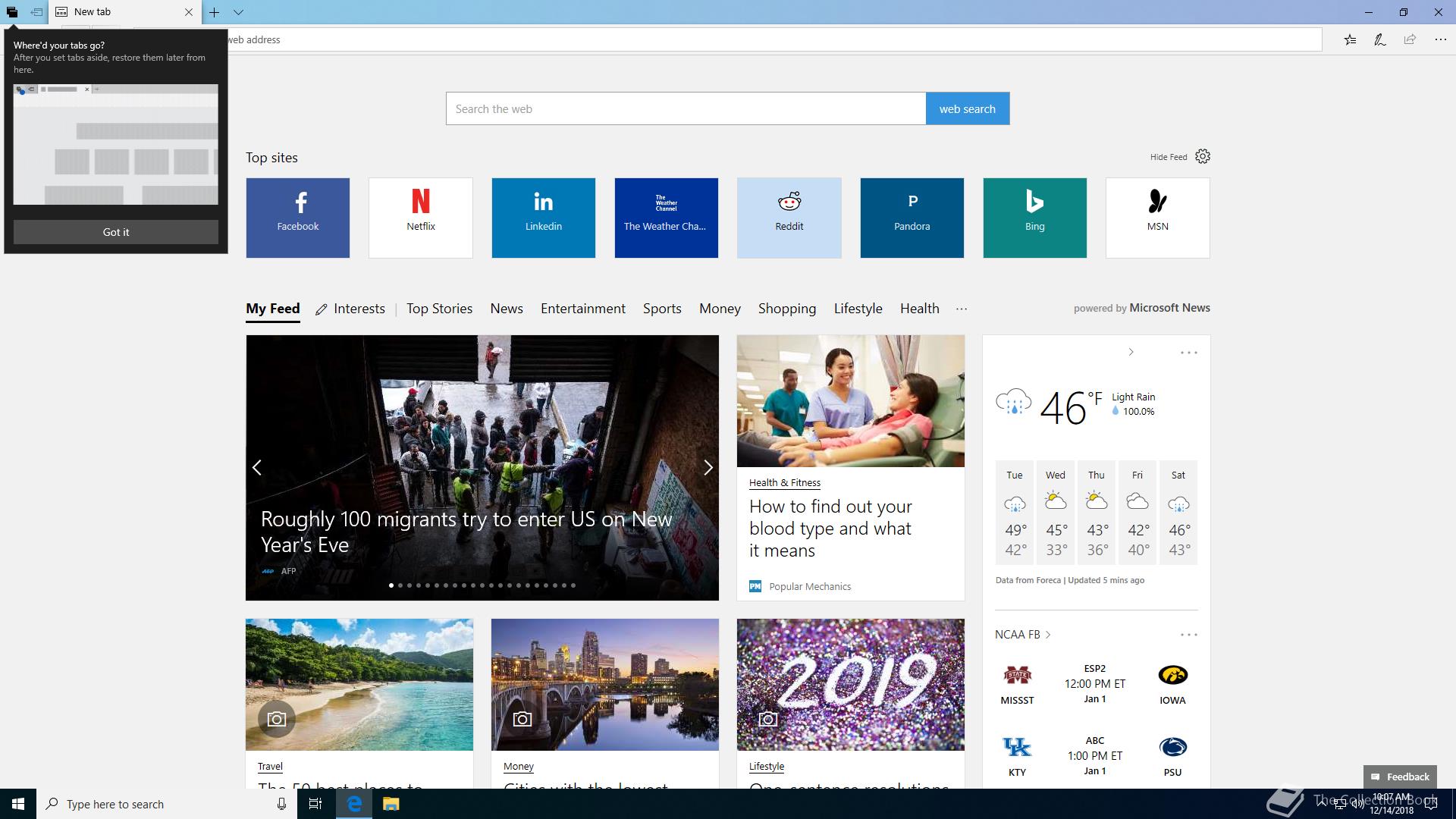Click the Cortana microphone icon
Screen dimensions: 1456x819
[281, 804]
